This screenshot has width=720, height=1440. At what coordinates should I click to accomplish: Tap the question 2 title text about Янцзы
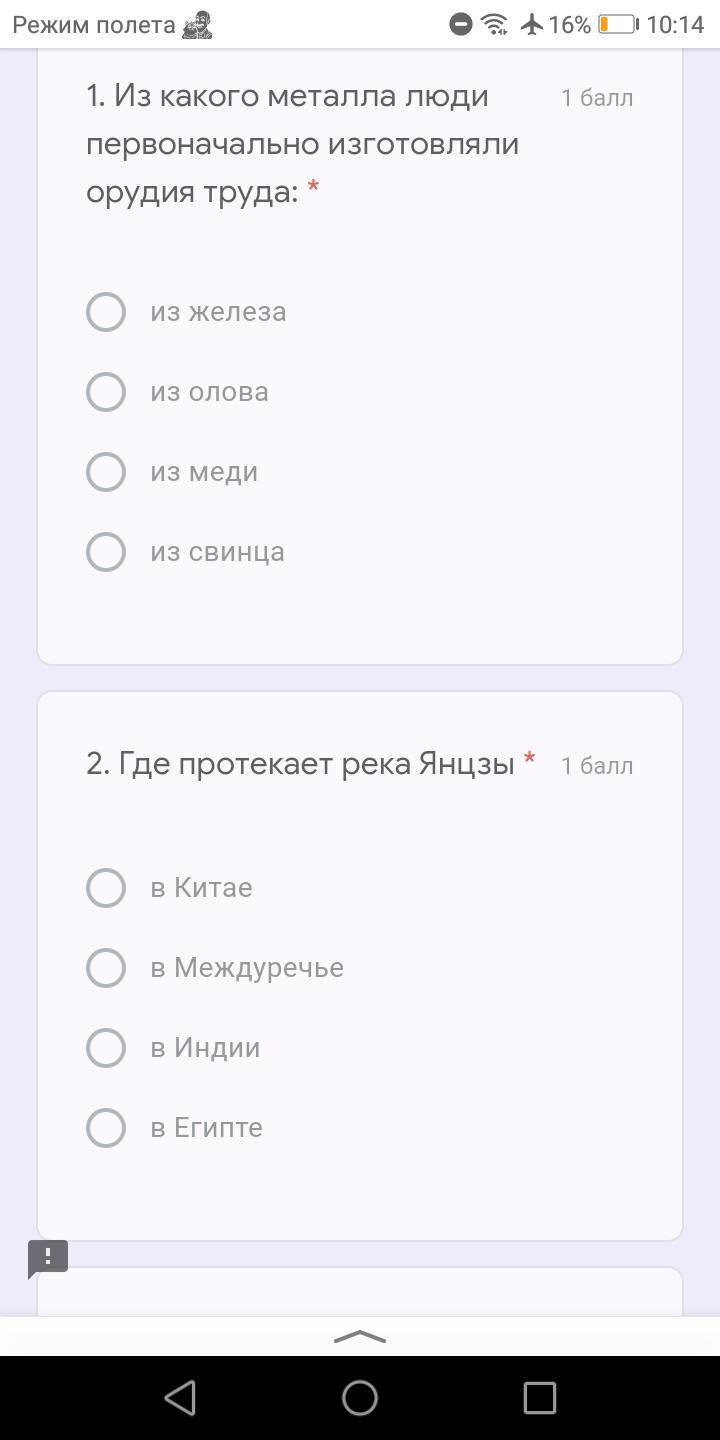300,764
